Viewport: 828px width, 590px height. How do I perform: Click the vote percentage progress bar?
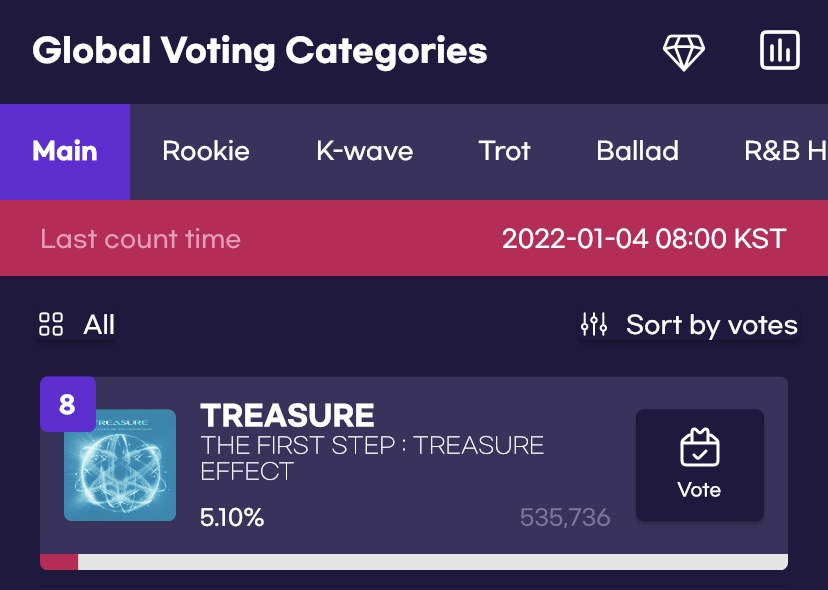click(x=413, y=562)
